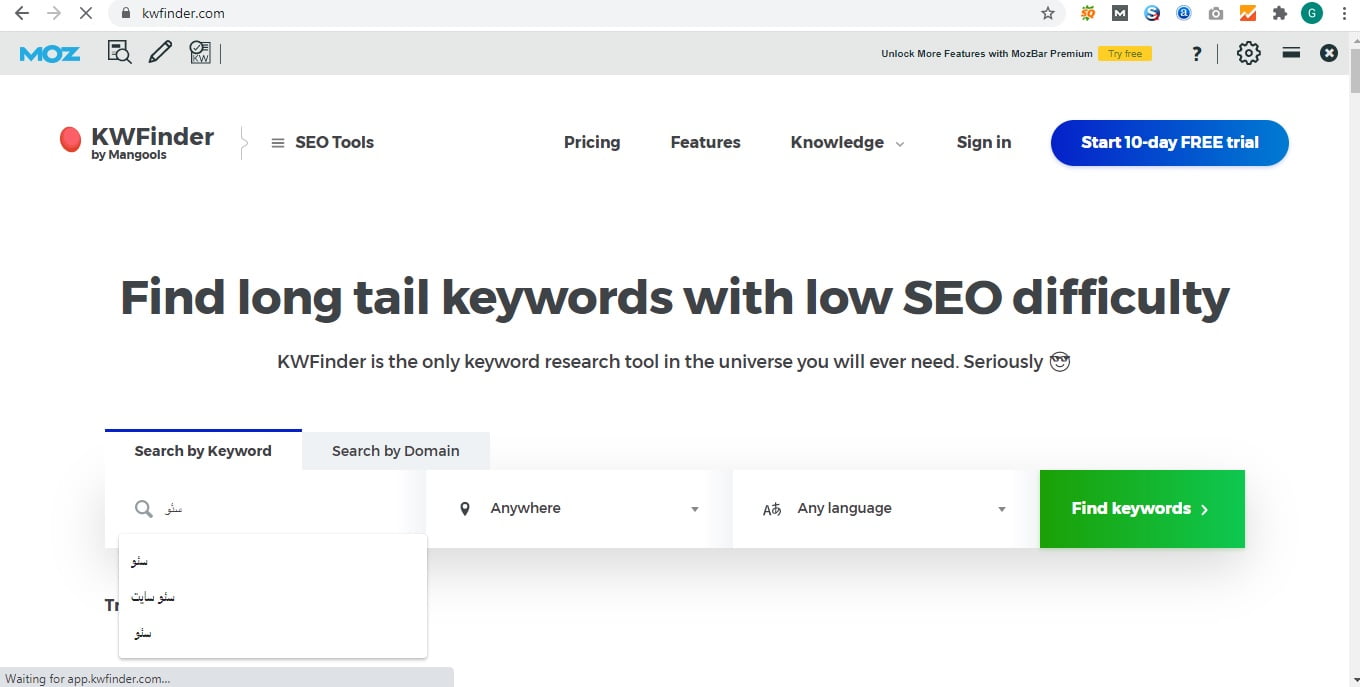Click the language translate icon
Image resolution: width=1360 pixels, height=687 pixels.
click(x=772, y=509)
